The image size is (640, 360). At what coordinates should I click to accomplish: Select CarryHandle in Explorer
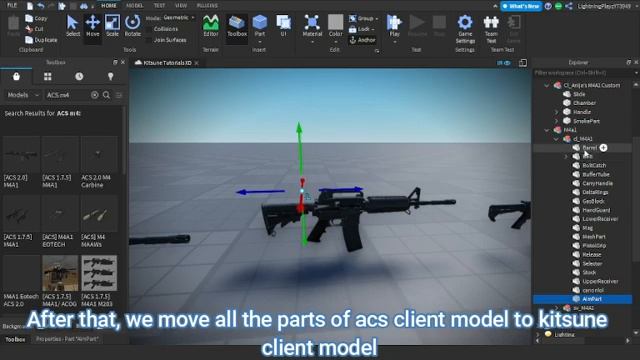coord(597,183)
